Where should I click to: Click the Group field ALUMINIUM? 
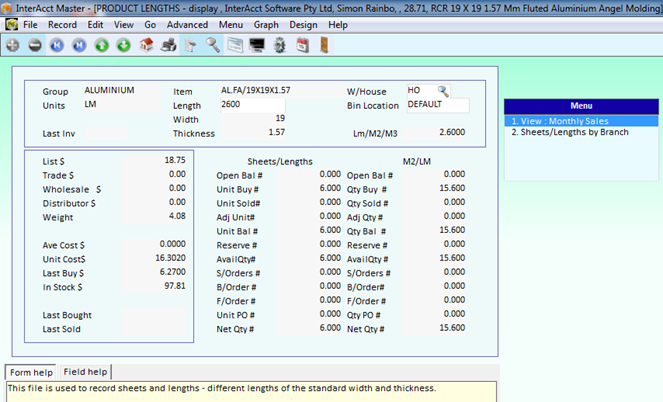pos(123,90)
